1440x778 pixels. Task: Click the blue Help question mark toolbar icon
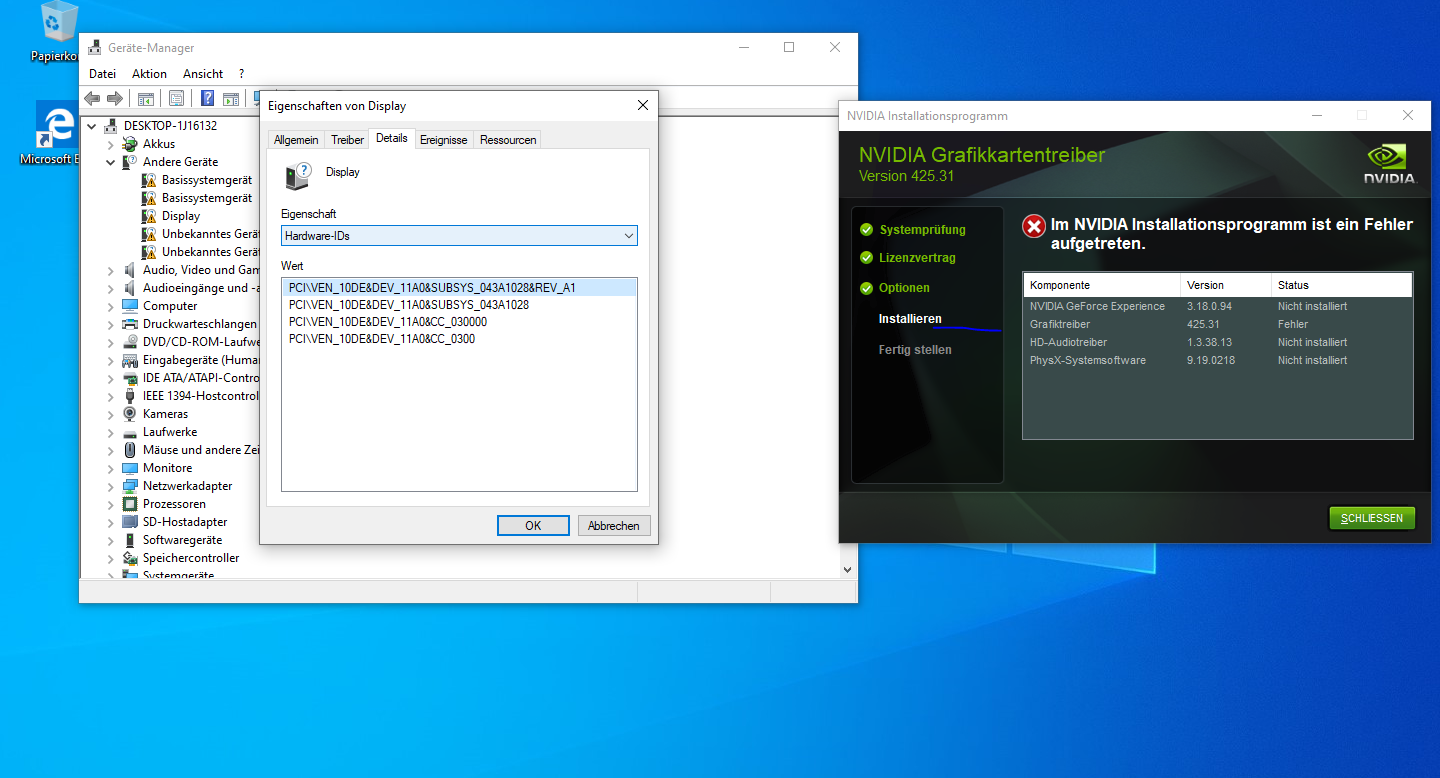(x=208, y=98)
